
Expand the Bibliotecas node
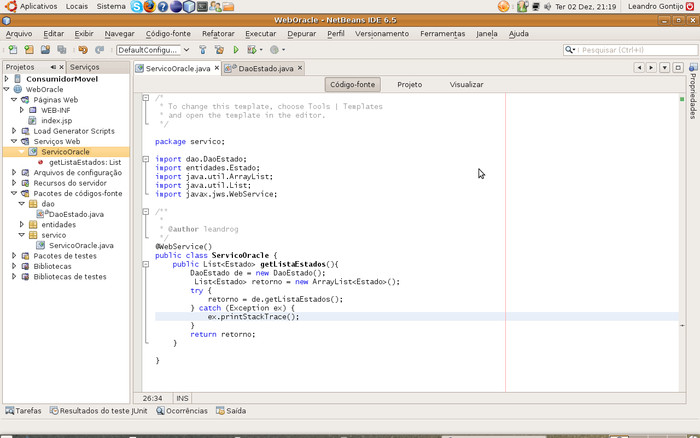tap(14, 266)
